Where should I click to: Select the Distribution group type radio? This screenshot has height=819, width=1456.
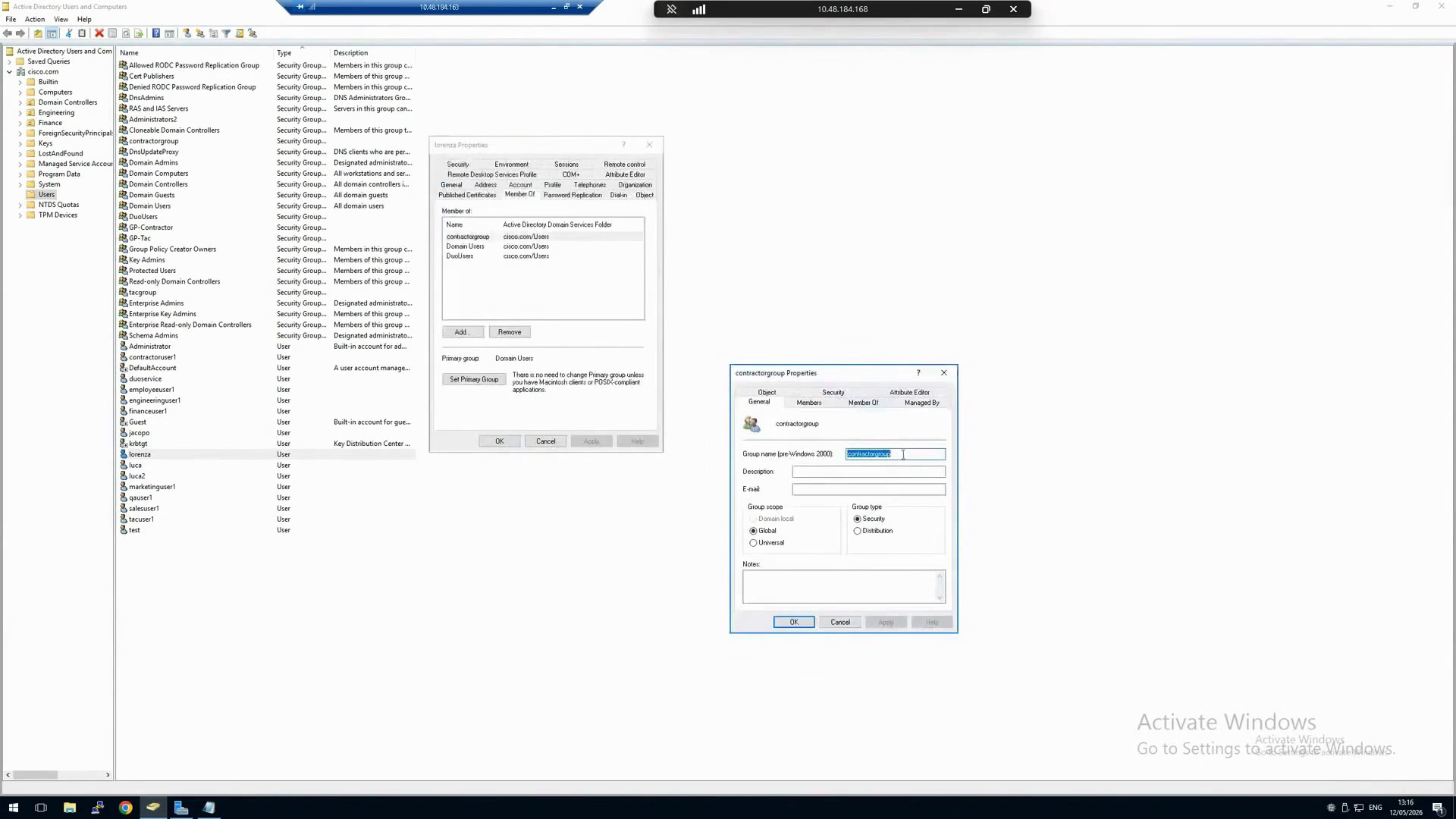tap(857, 531)
